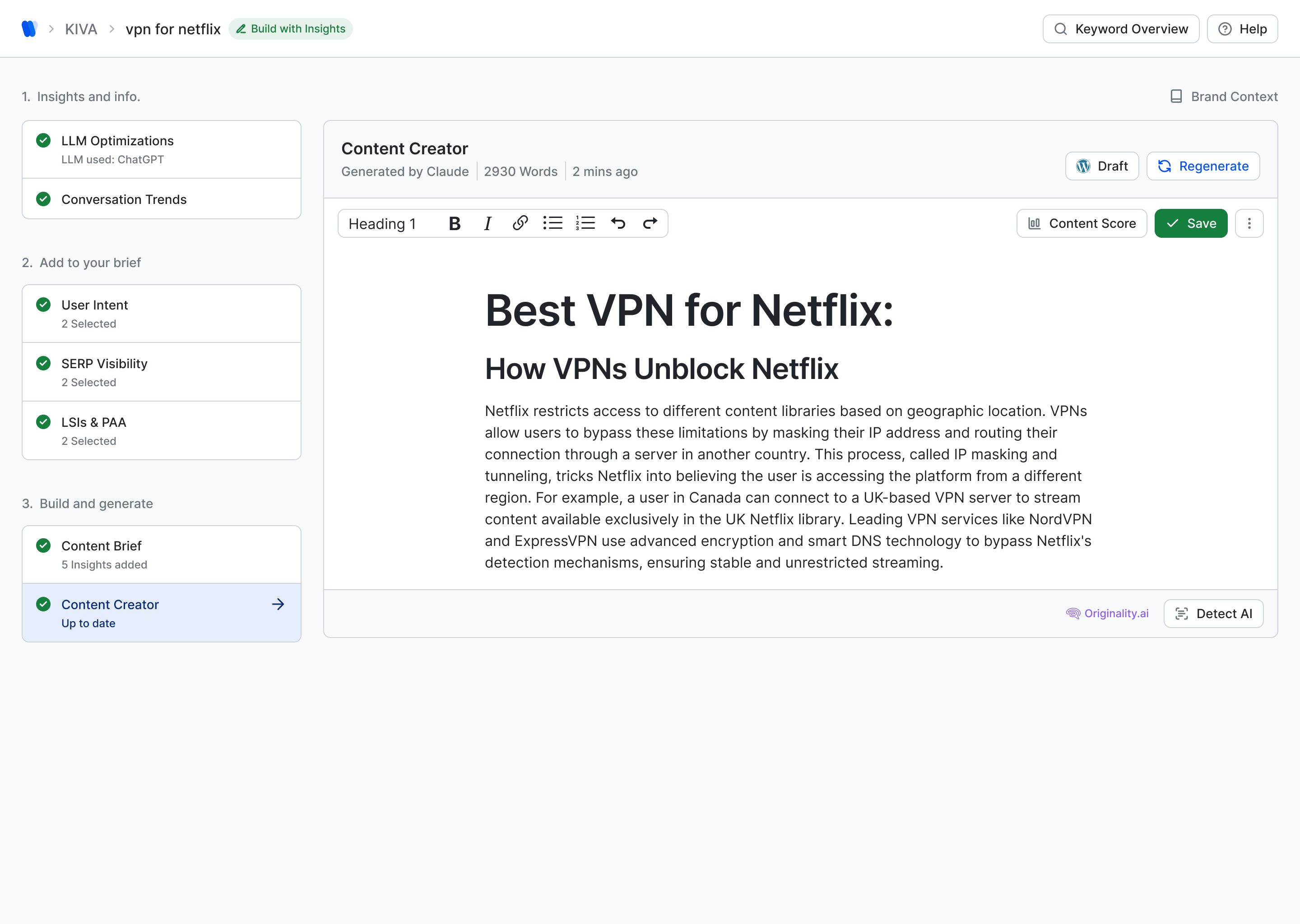Go to KIVA in breadcrumb
1300x924 pixels.
click(81, 29)
